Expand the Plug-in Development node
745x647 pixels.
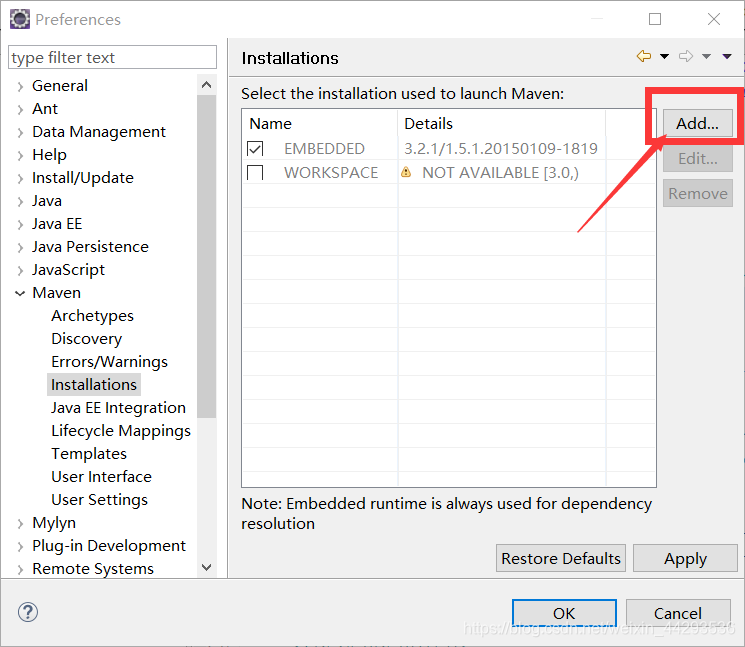point(20,547)
